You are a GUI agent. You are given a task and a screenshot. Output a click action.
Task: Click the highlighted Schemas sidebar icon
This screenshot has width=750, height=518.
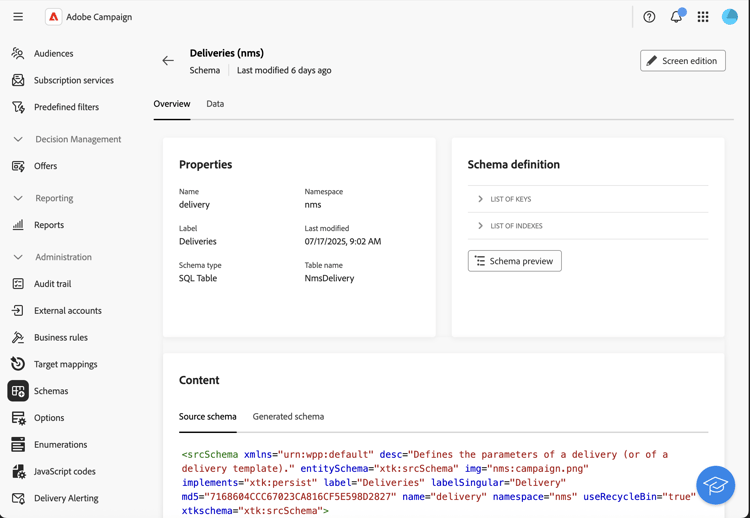[18, 391]
